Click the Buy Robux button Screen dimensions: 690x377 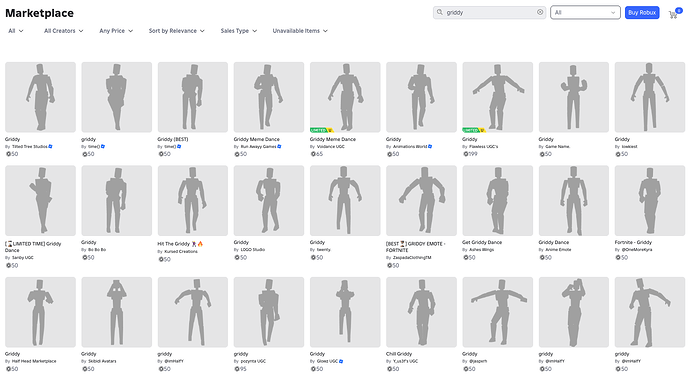[642, 12]
